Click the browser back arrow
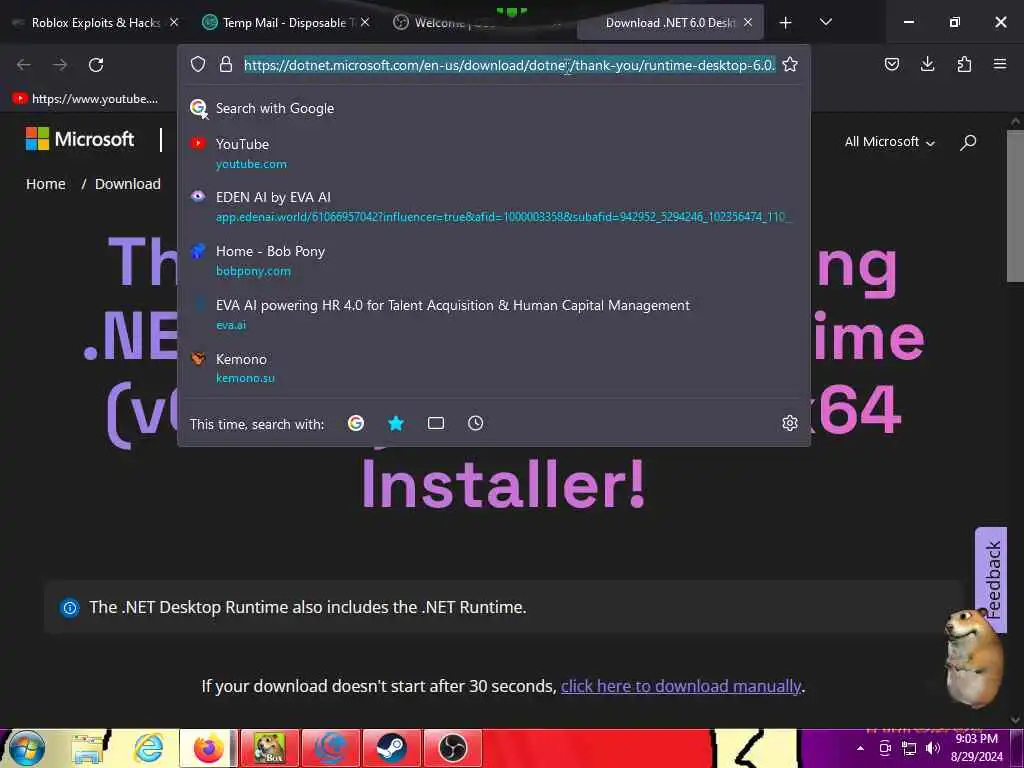 coord(24,65)
